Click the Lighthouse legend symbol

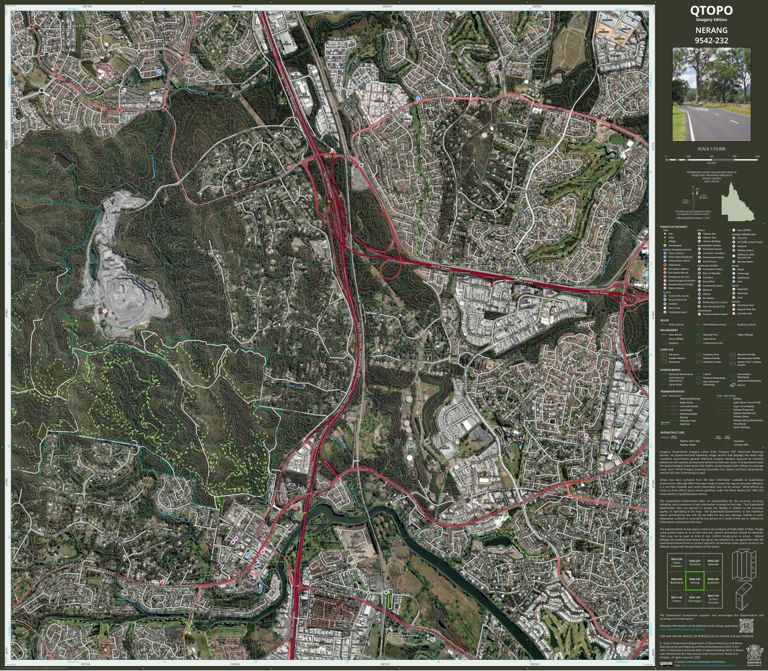pos(734,278)
